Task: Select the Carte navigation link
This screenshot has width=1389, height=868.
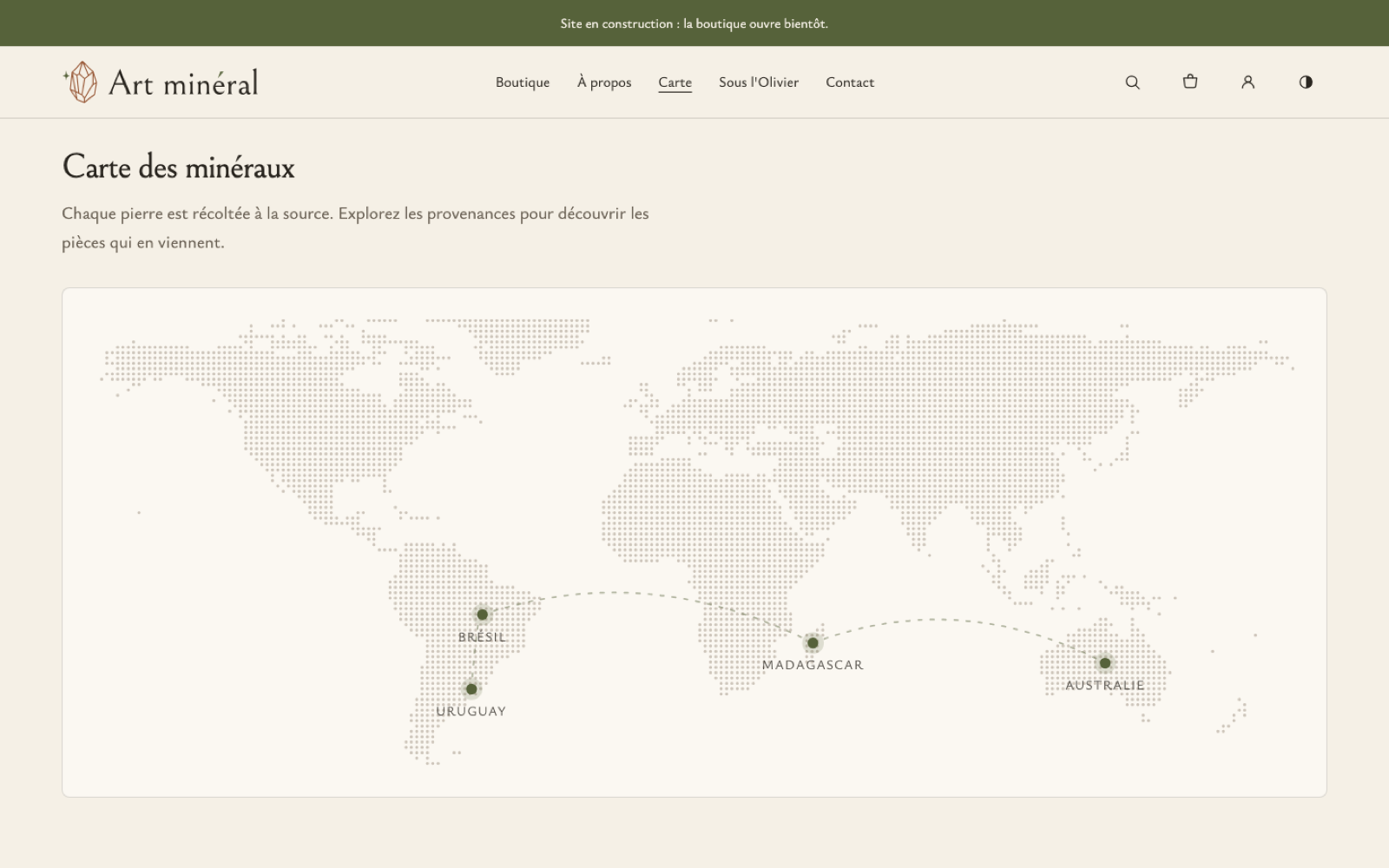Action: click(x=675, y=82)
